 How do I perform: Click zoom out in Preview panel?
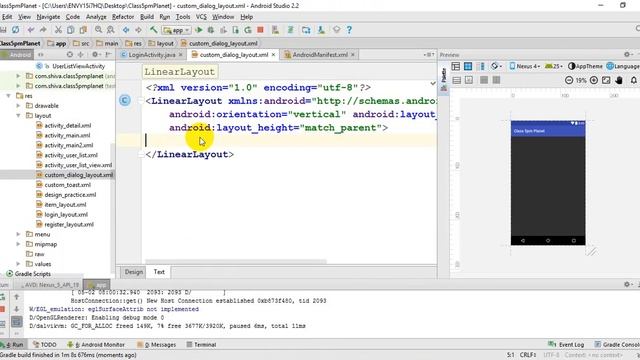click(x=569, y=80)
